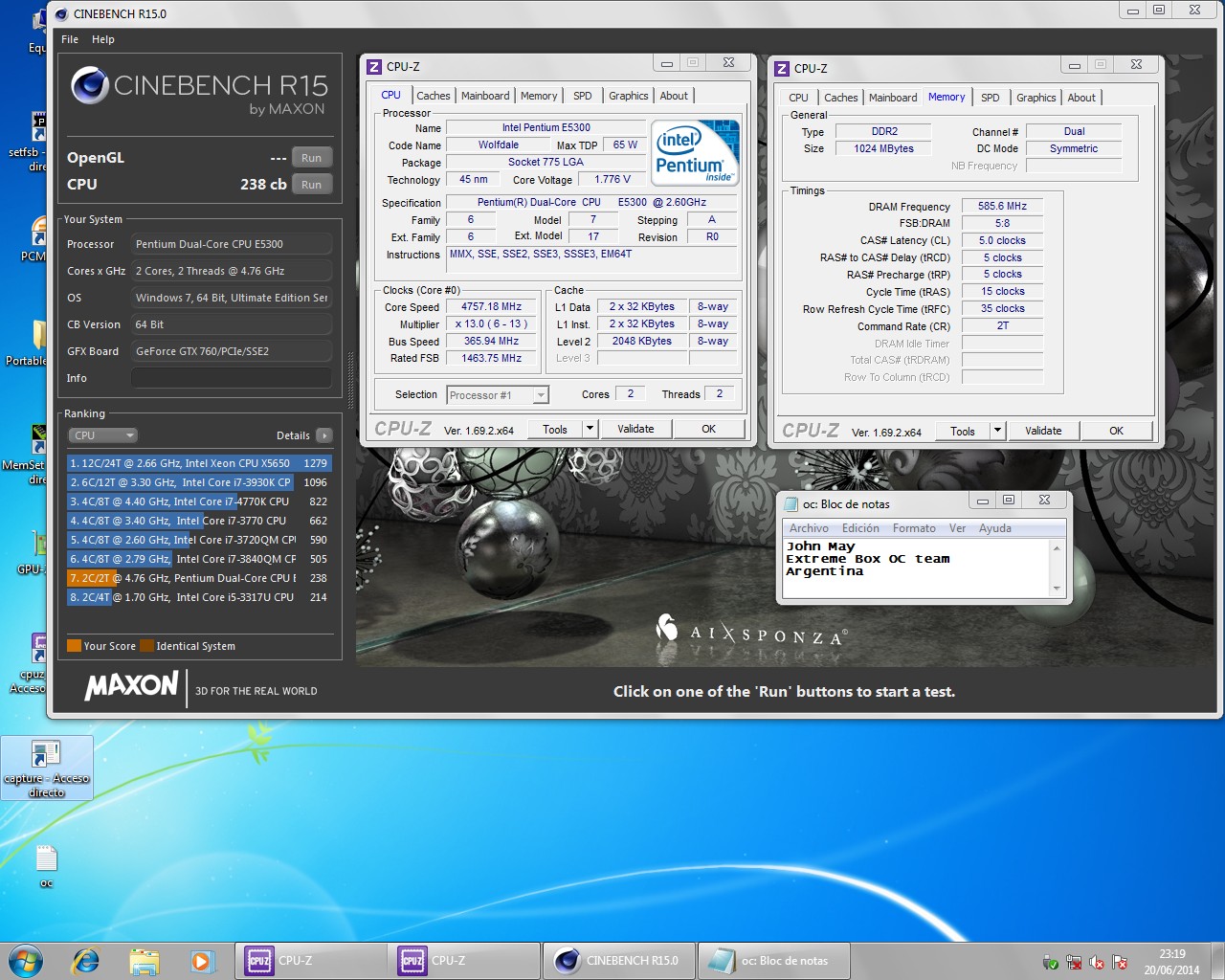Click Notepad vertical scrollbar down arrow
1225x980 pixels.
[1058, 589]
